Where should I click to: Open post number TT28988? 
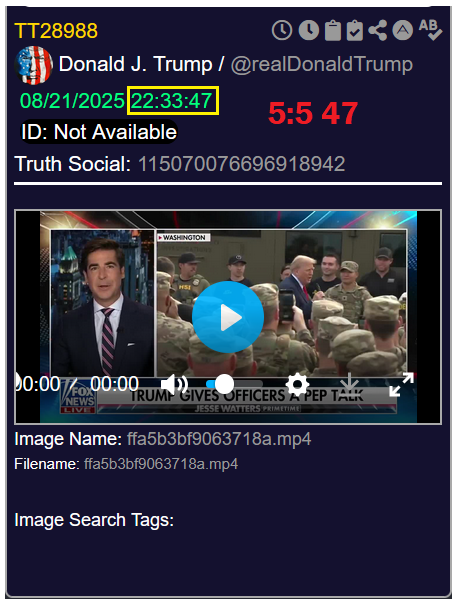click(x=56, y=31)
